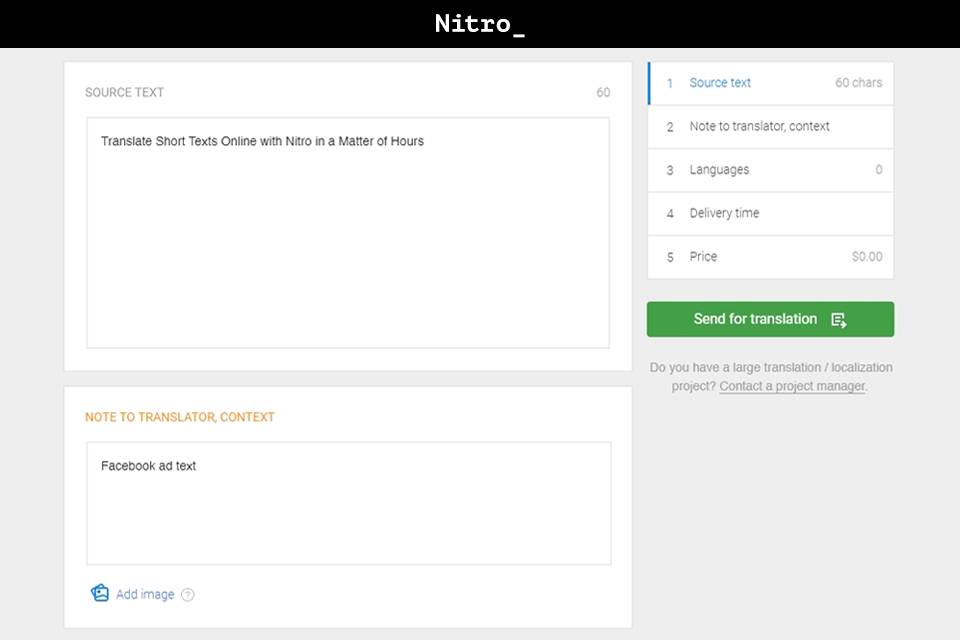Click inside the Source text input area
This screenshot has width=960, height=640.
coord(348,230)
